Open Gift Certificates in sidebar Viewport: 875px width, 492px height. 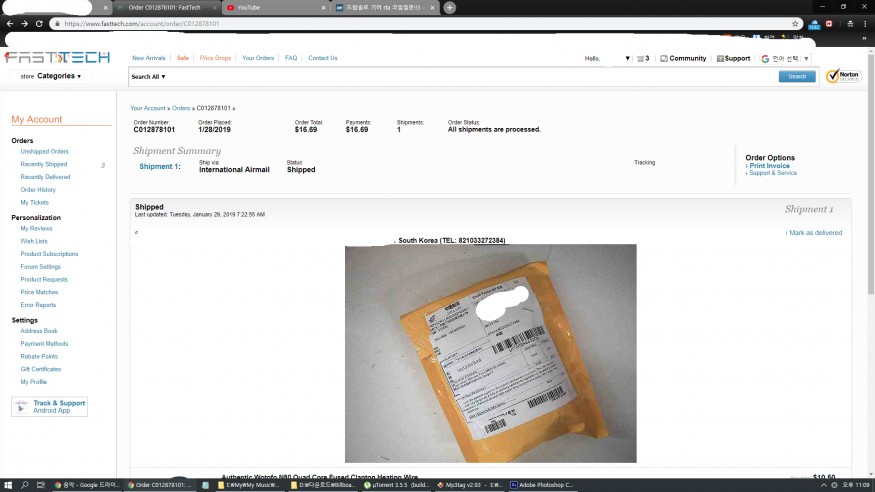tap(41, 370)
